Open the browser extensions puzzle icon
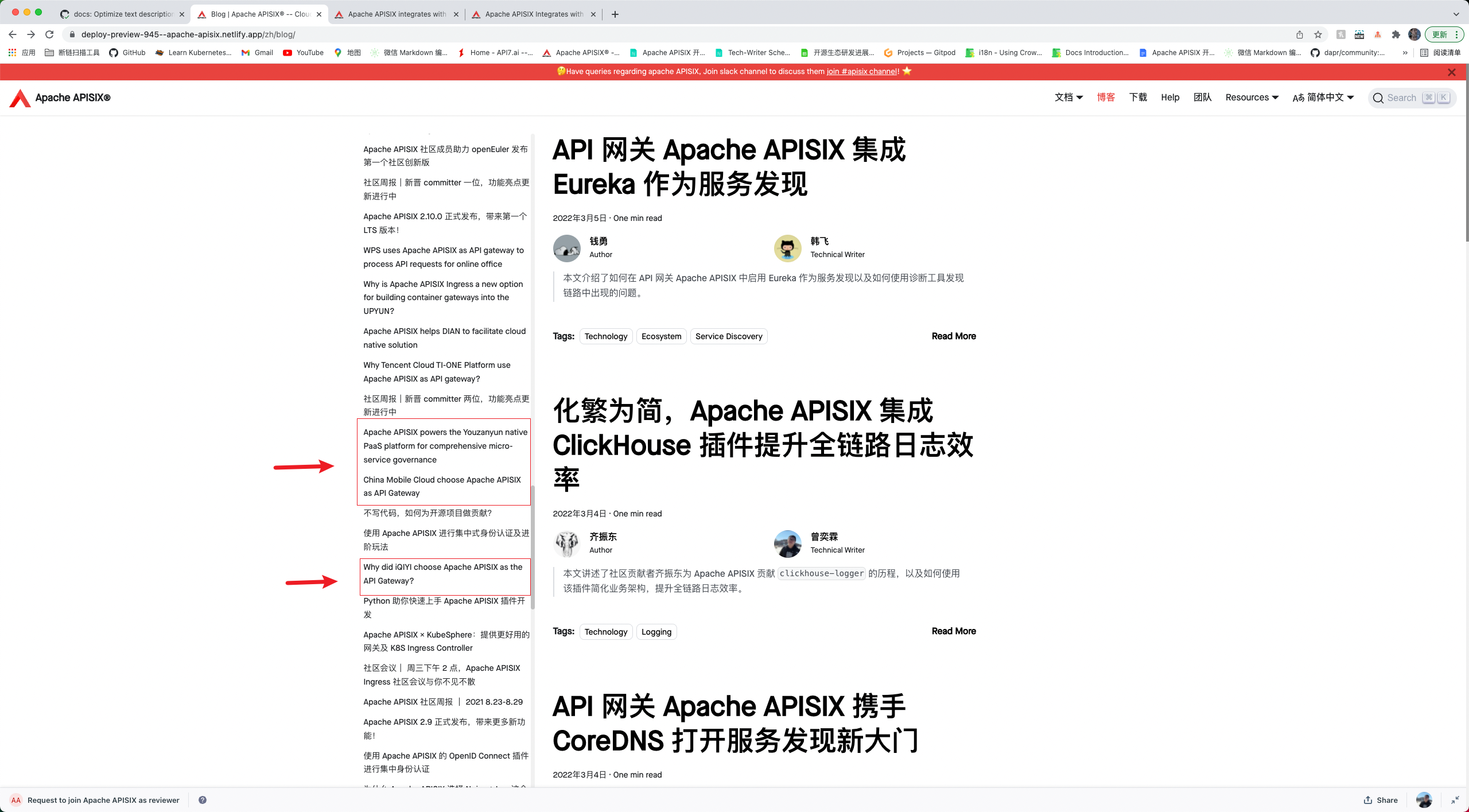Screen dimensions: 1469x812 [x=1396, y=34]
